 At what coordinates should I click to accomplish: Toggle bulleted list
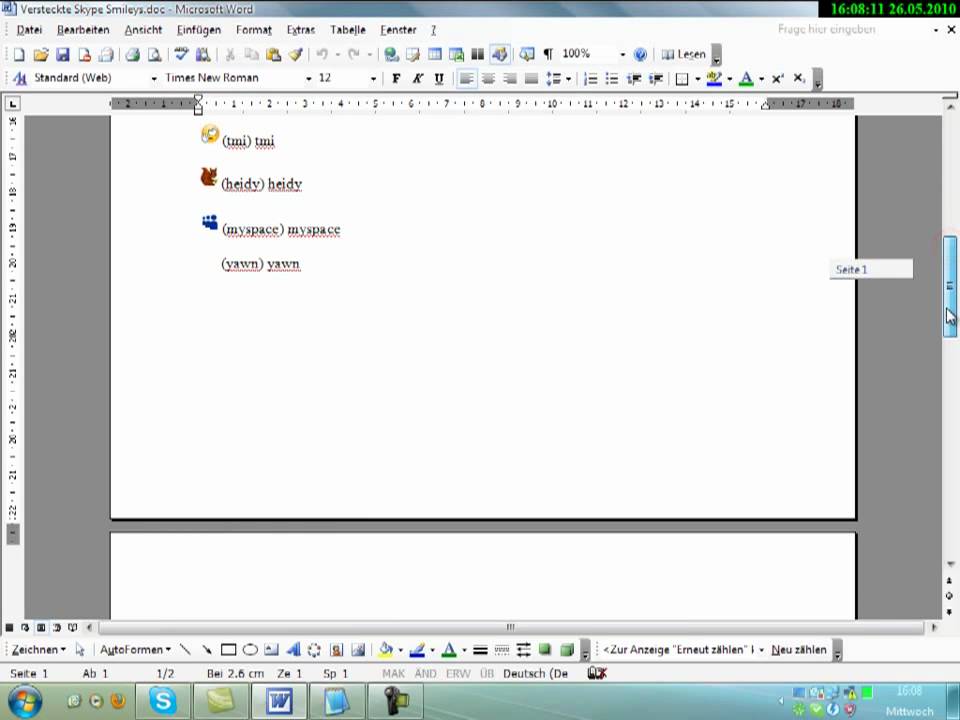point(612,78)
